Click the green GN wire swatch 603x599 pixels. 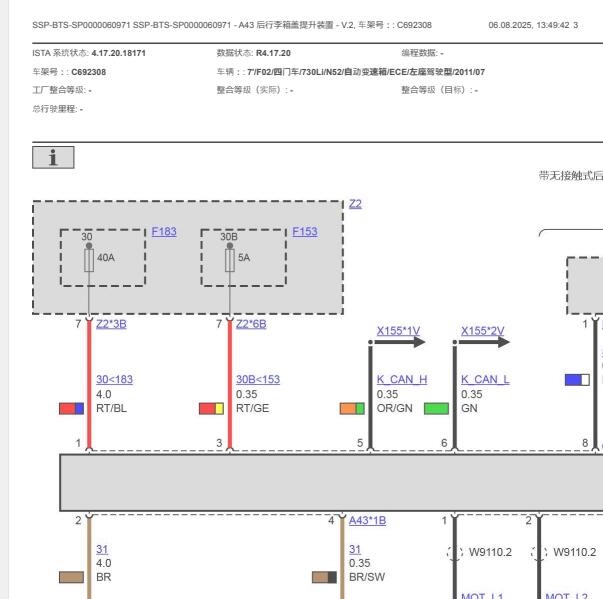(x=436, y=408)
